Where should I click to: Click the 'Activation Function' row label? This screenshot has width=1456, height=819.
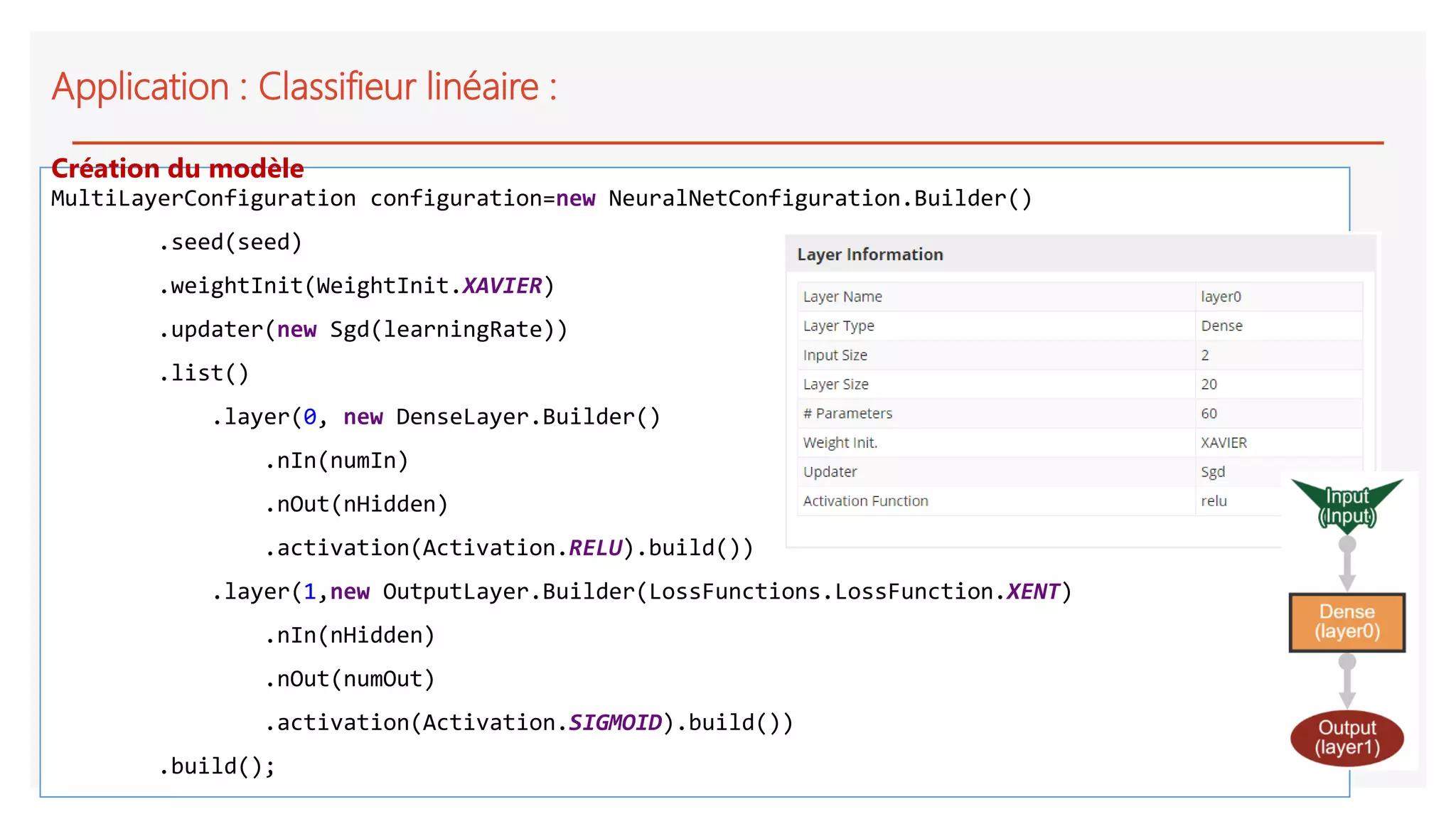865,500
